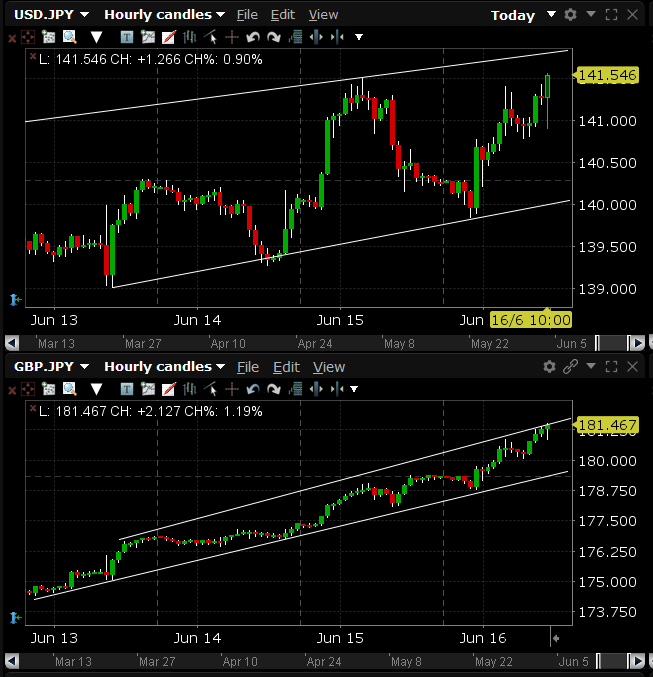Select the magnifier zoom tool in USD.JPY toolbar
The image size is (653, 677).
click(x=70, y=38)
